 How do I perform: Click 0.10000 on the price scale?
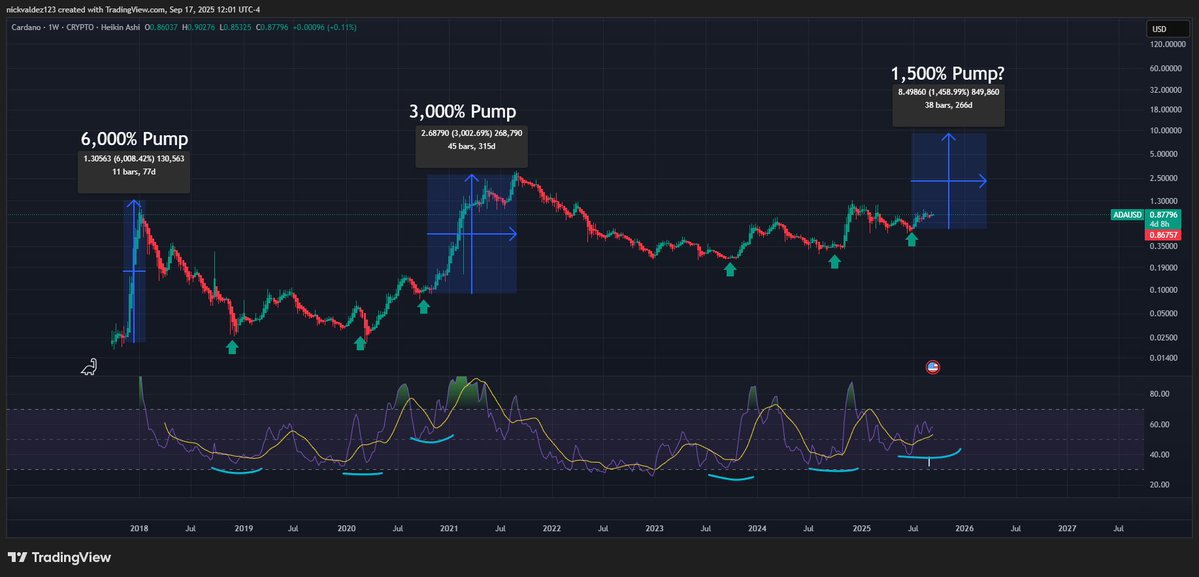1166,290
